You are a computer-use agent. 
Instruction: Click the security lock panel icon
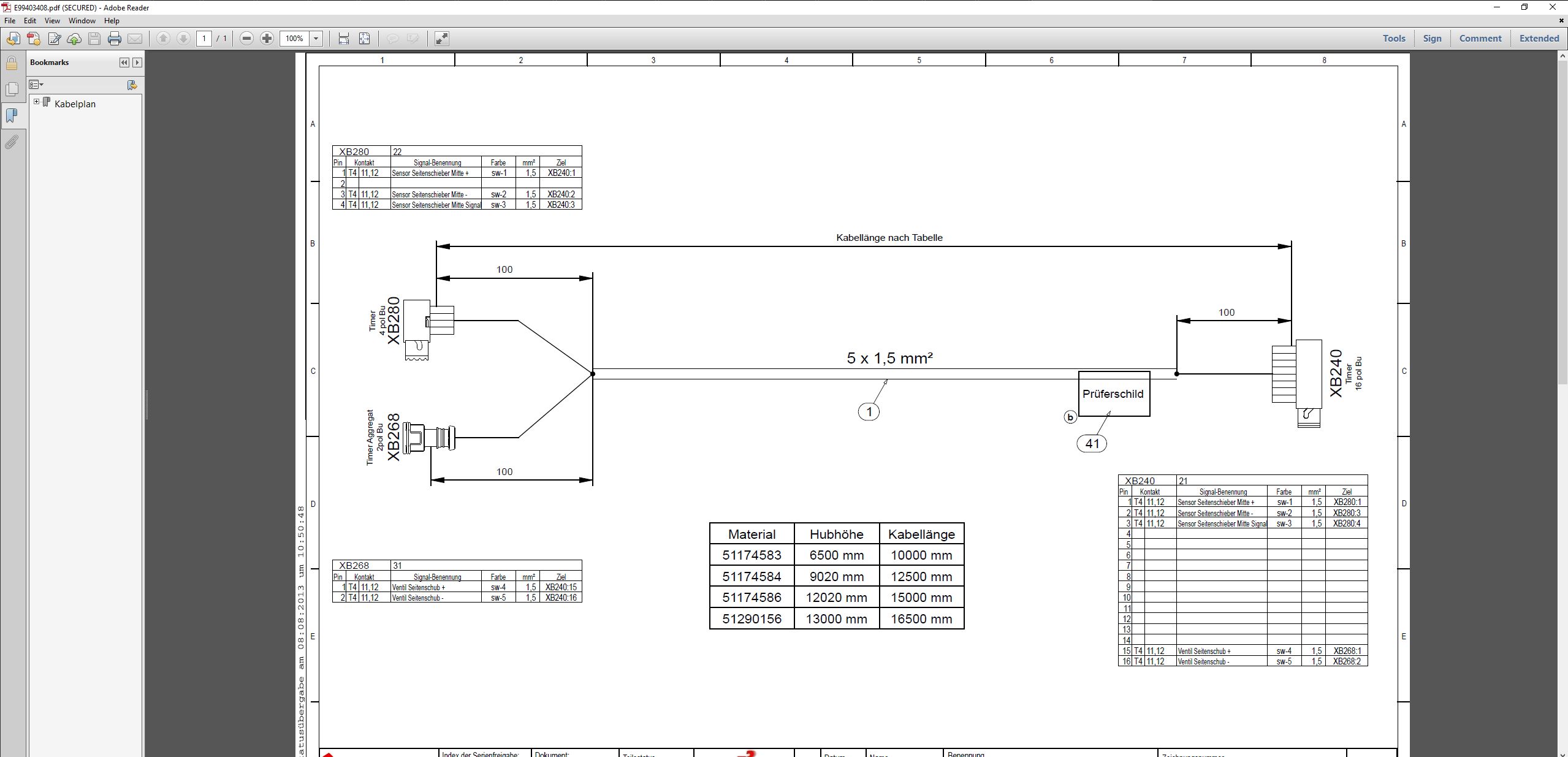(12, 63)
